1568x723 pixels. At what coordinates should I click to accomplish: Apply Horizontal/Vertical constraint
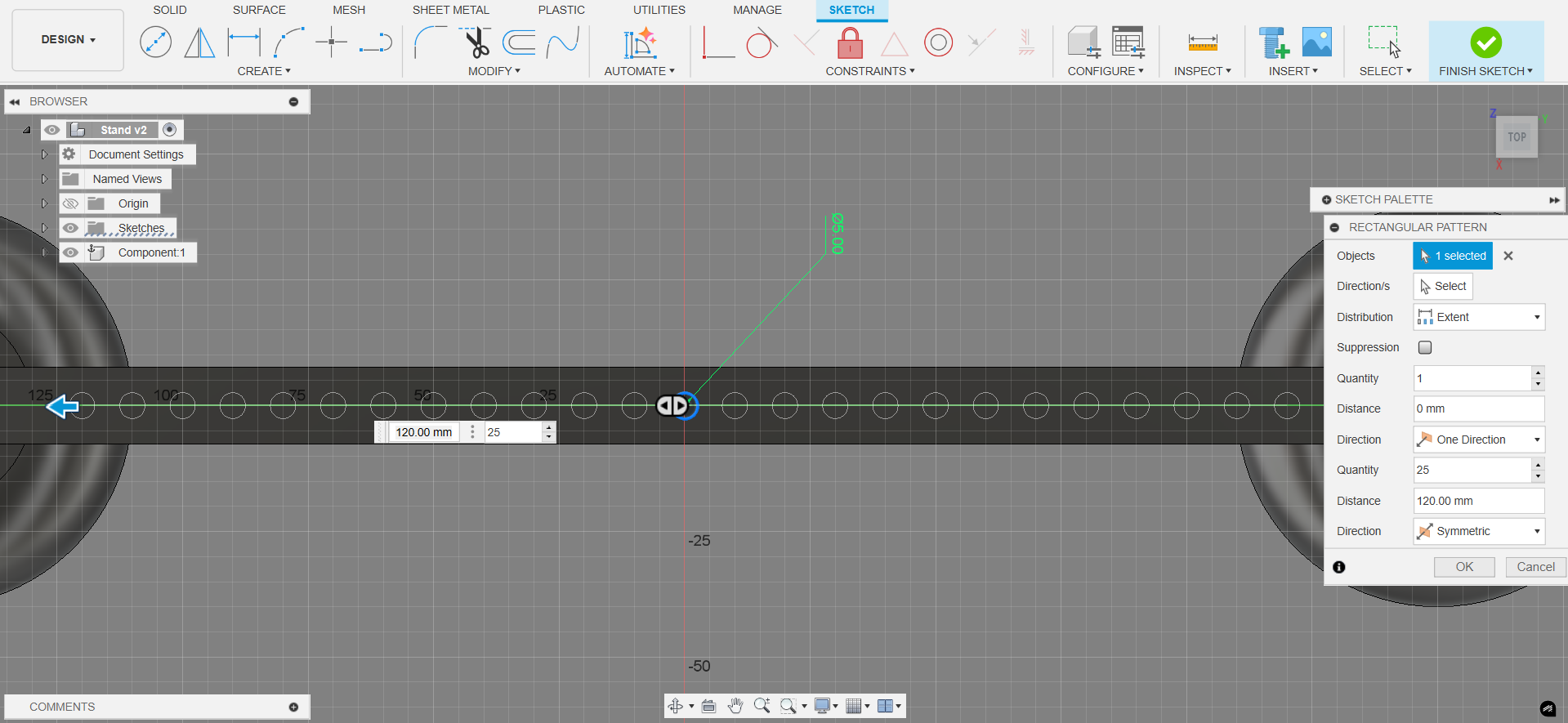[x=718, y=42]
